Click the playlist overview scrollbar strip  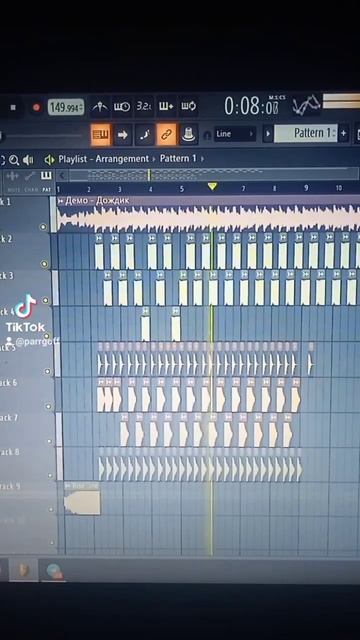click(x=213, y=175)
